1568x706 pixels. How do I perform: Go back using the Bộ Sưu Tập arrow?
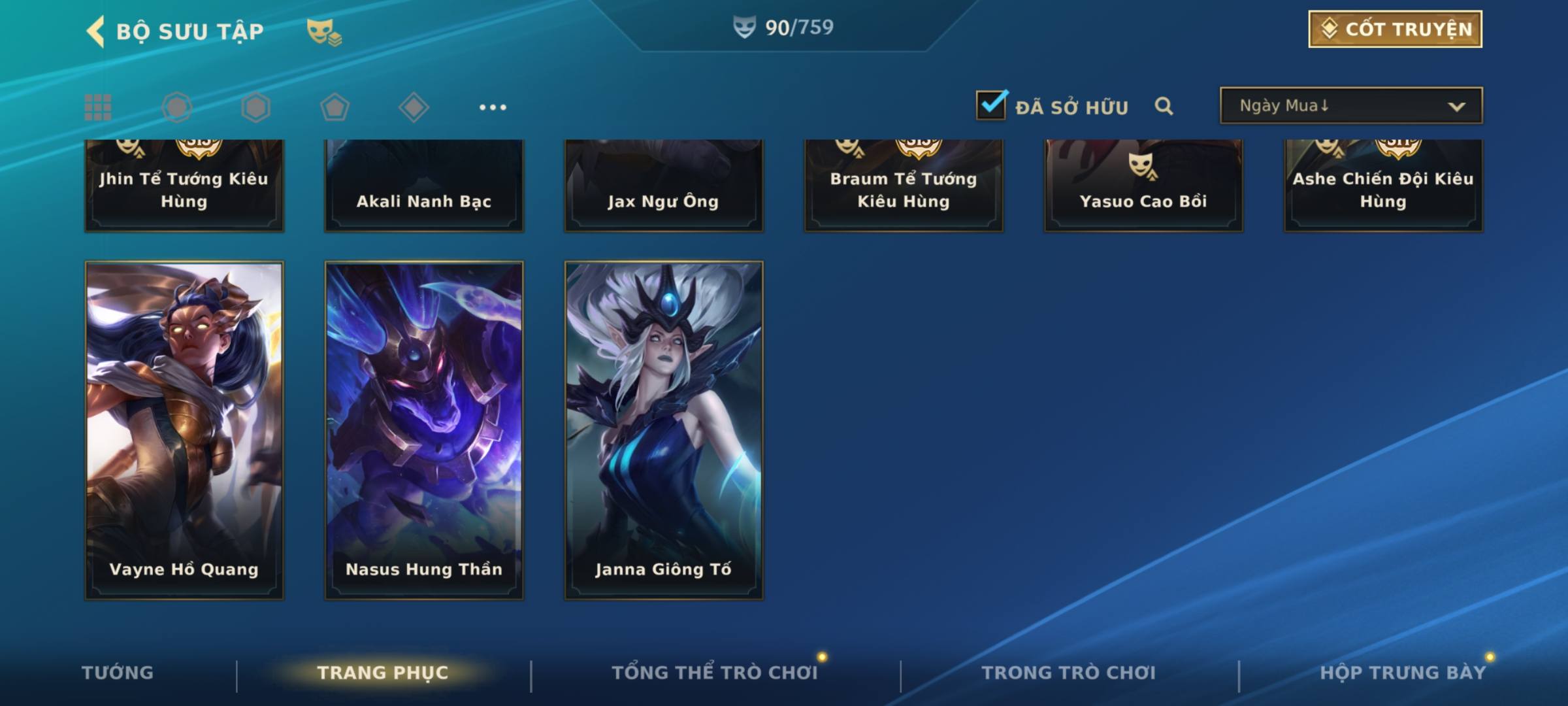click(x=96, y=31)
